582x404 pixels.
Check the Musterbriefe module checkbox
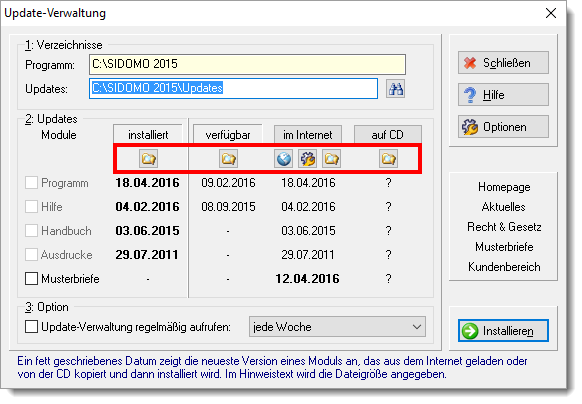coord(32,278)
